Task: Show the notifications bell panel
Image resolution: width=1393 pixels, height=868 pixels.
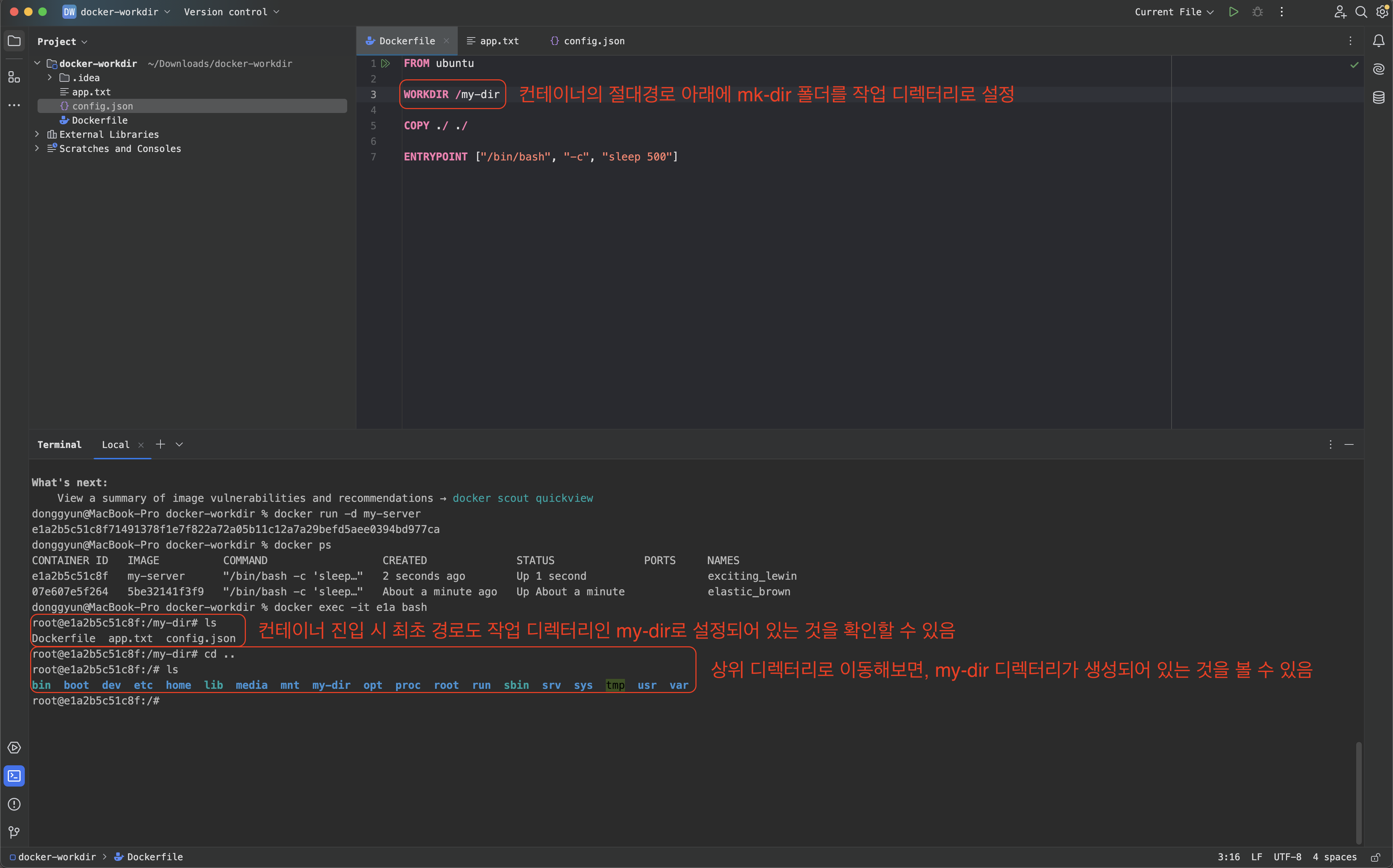Action: 1378,41
